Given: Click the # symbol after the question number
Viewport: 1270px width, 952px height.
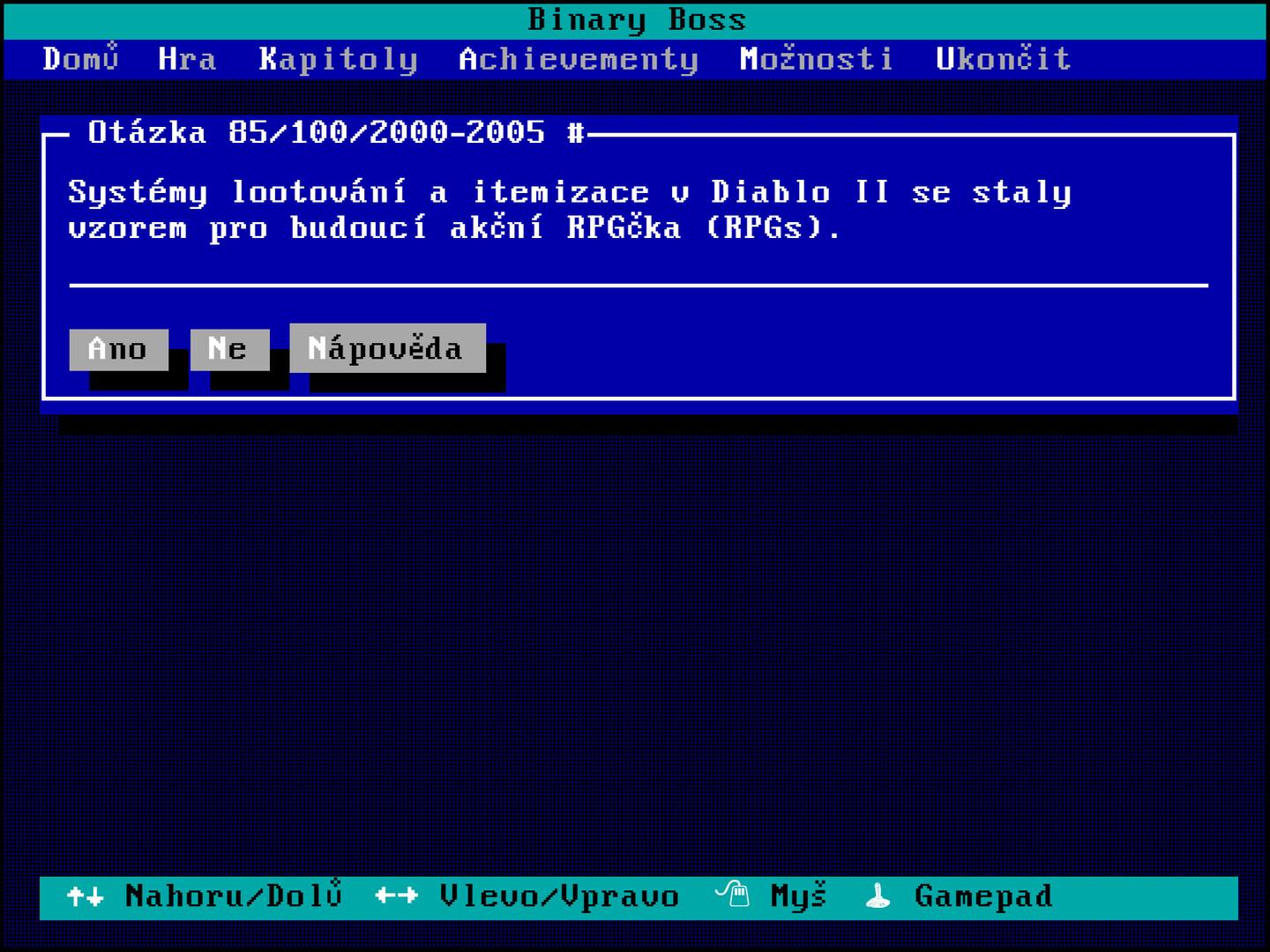Looking at the screenshot, I should [x=575, y=133].
